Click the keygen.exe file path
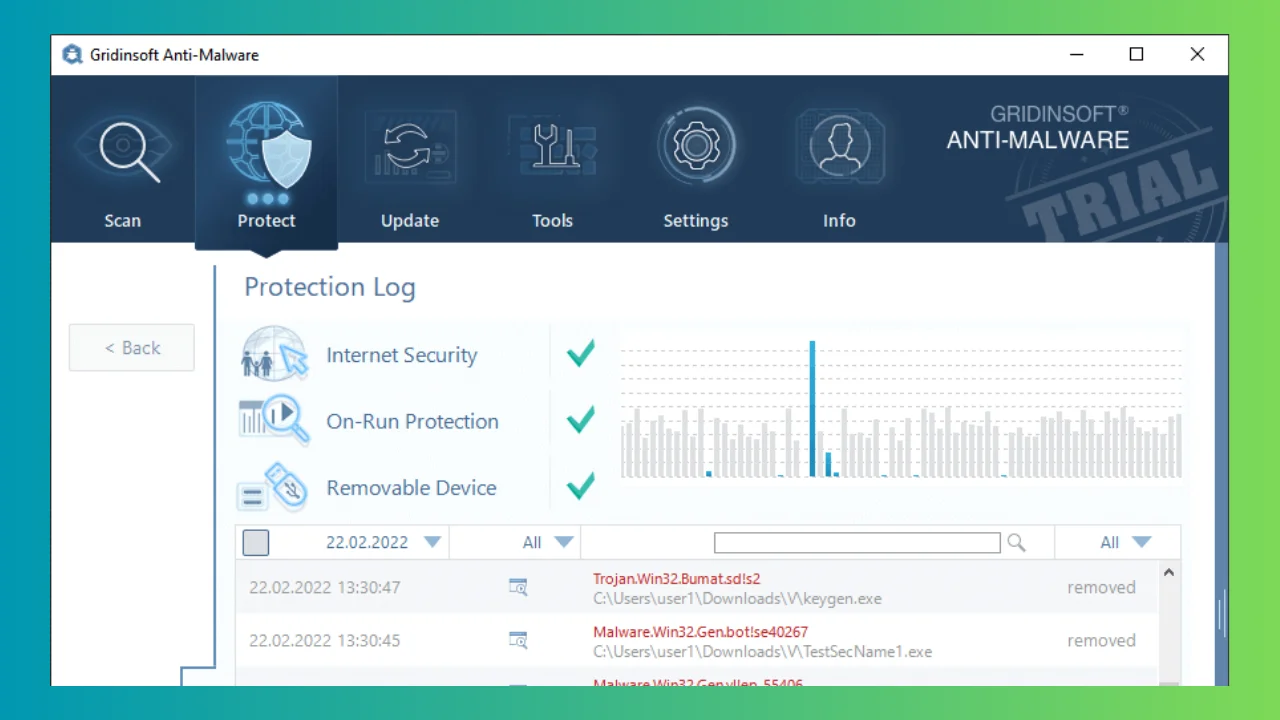The width and height of the screenshot is (1280, 720). [737, 599]
